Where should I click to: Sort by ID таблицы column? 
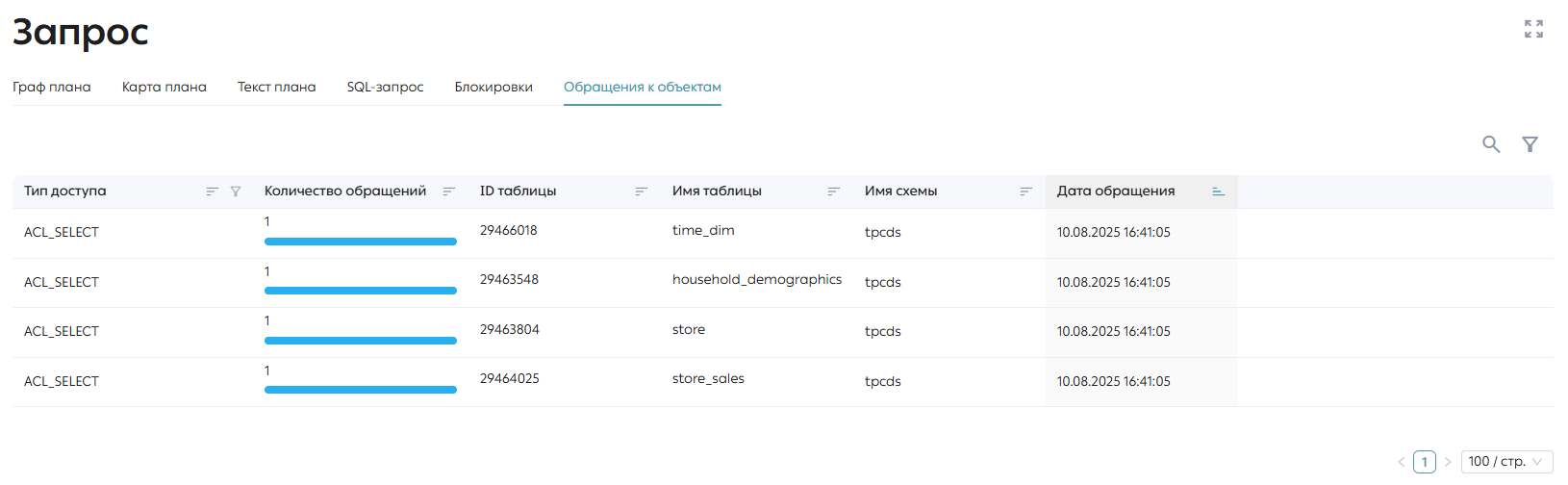[641, 191]
